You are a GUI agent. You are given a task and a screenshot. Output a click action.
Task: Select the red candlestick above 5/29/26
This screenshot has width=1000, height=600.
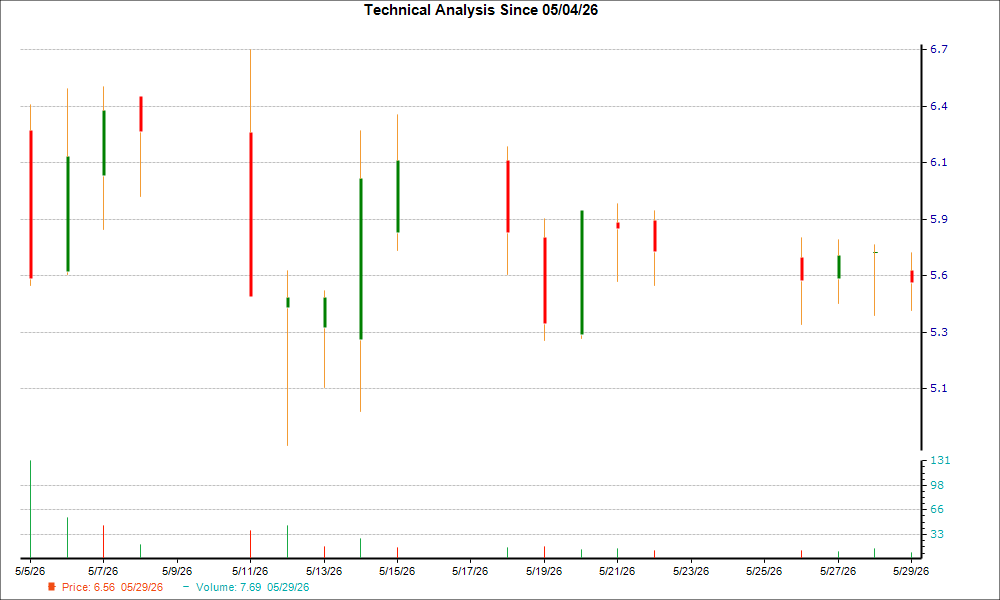(912, 277)
